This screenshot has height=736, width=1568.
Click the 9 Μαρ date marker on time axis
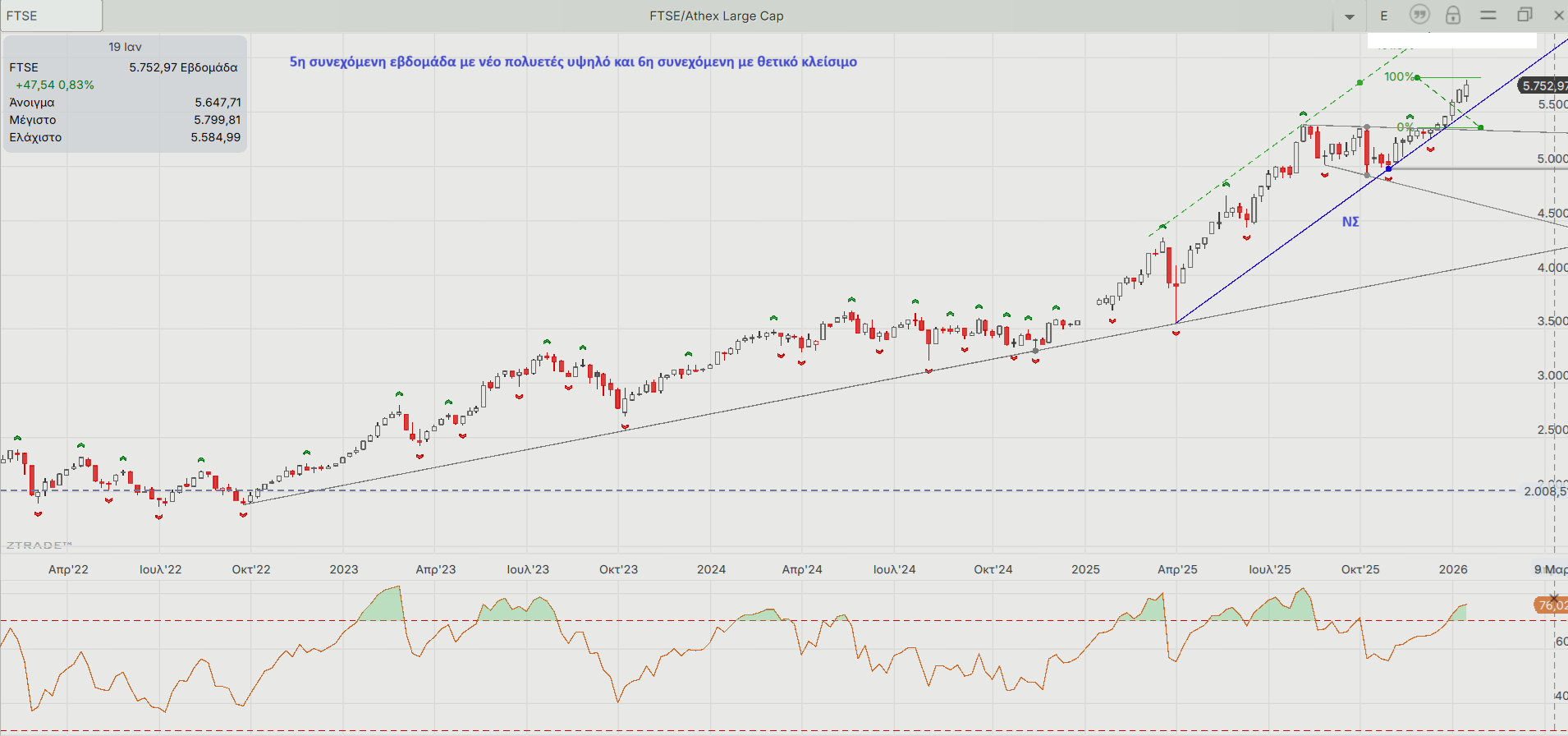[x=1550, y=569]
